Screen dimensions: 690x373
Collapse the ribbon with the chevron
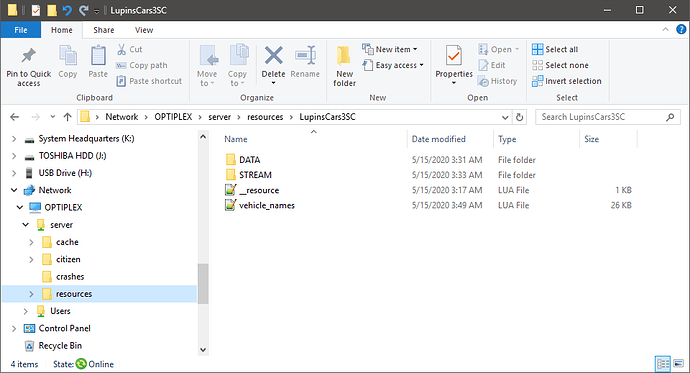[665, 29]
